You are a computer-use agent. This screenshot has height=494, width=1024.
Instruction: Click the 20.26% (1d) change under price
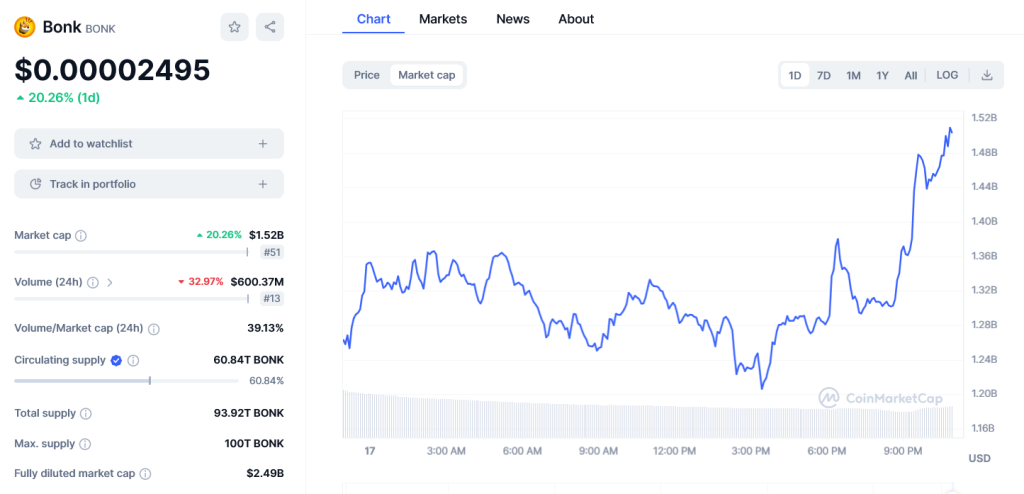tap(57, 98)
